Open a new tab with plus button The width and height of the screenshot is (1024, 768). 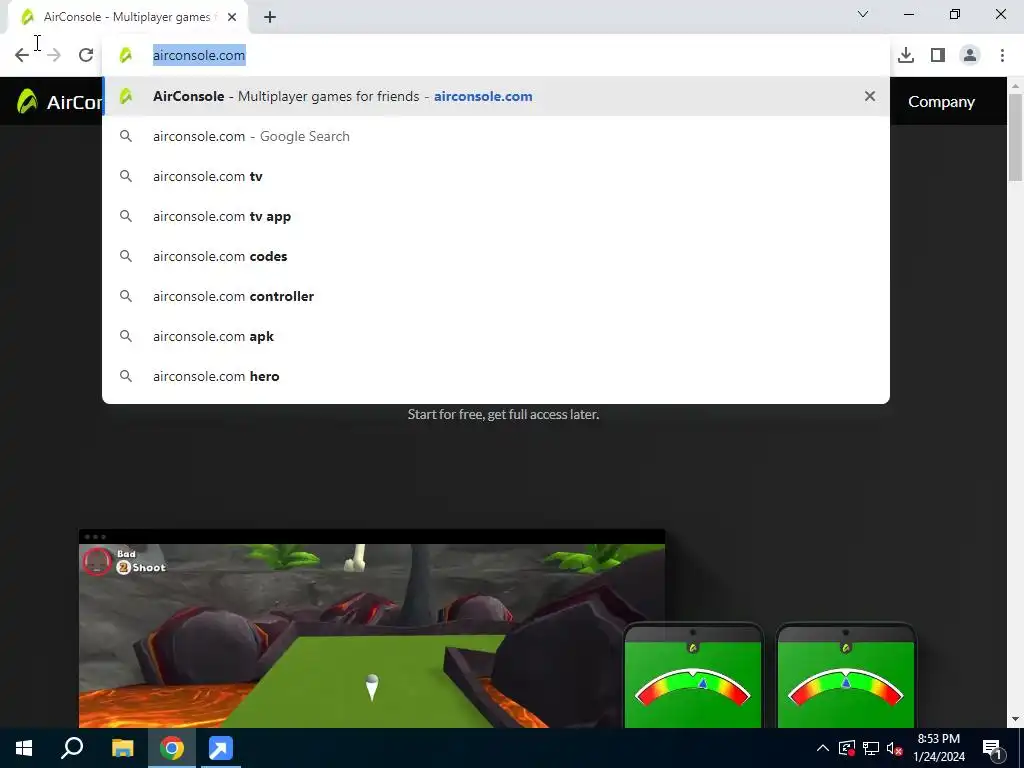point(270,17)
